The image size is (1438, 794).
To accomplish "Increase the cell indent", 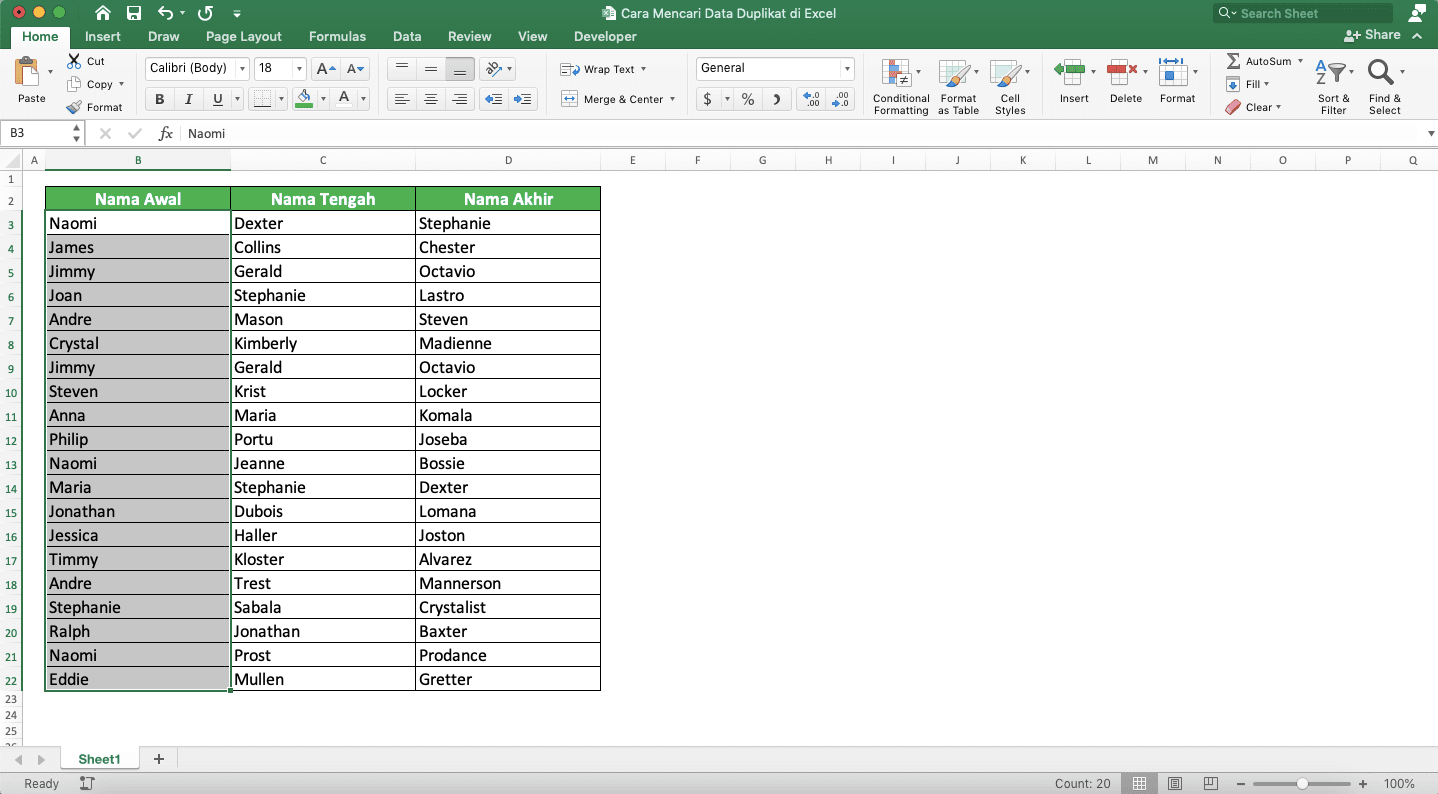I will 522,99.
